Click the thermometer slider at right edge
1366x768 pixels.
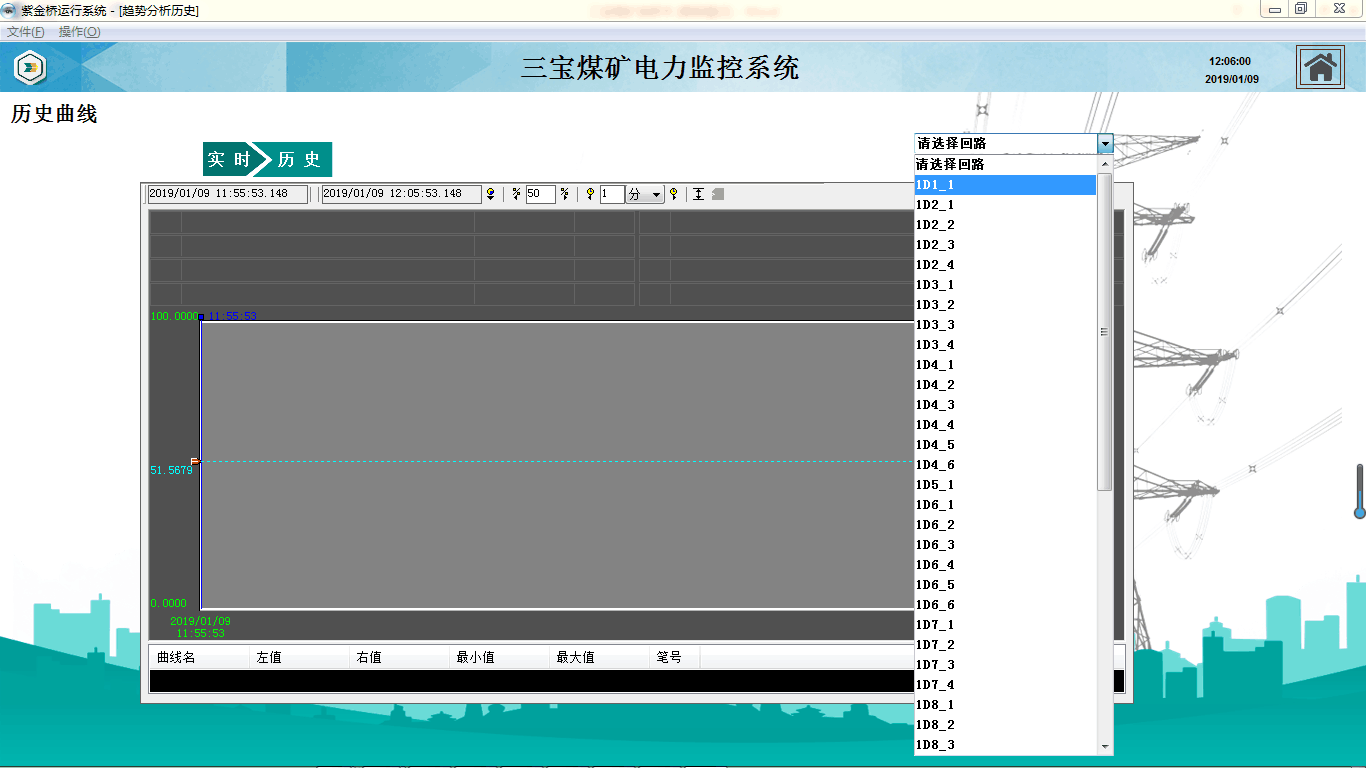1359,492
